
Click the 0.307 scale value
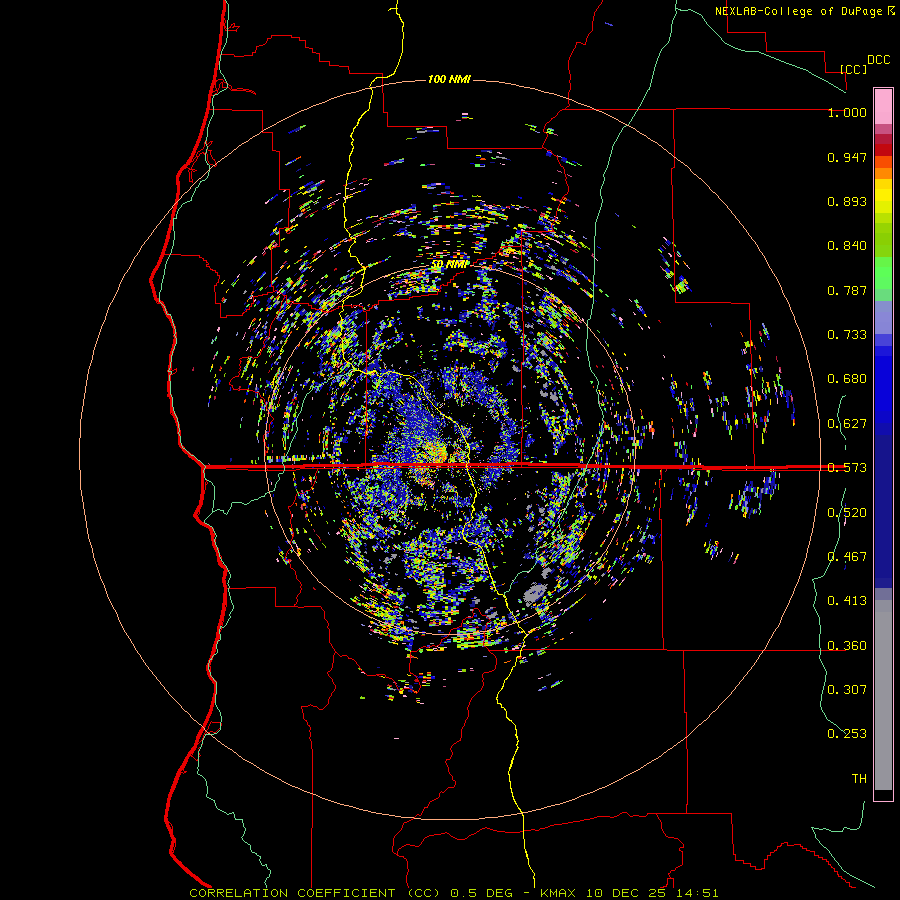pos(847,689)
